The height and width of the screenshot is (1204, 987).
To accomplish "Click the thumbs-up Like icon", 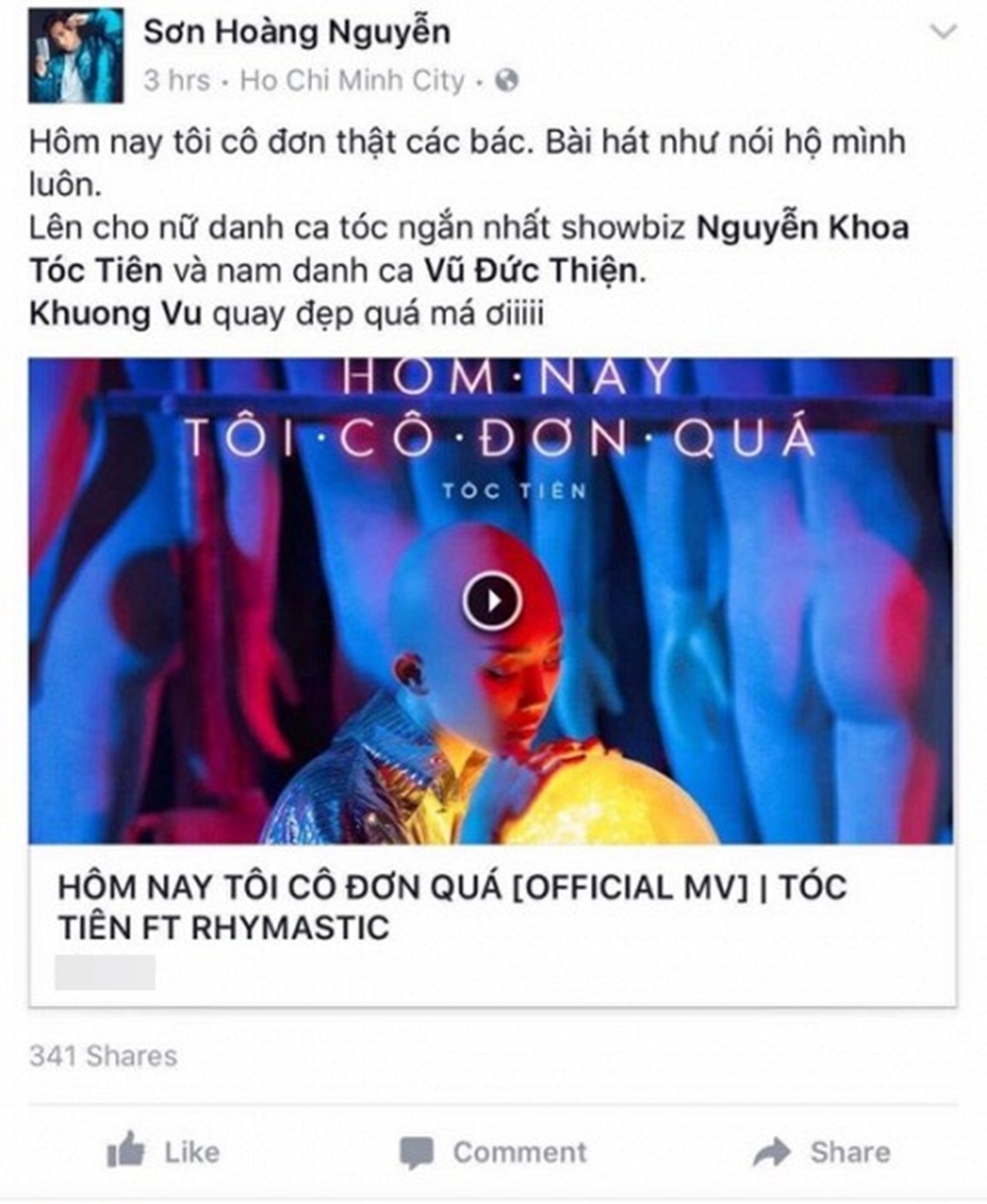I will [125, 1151].
